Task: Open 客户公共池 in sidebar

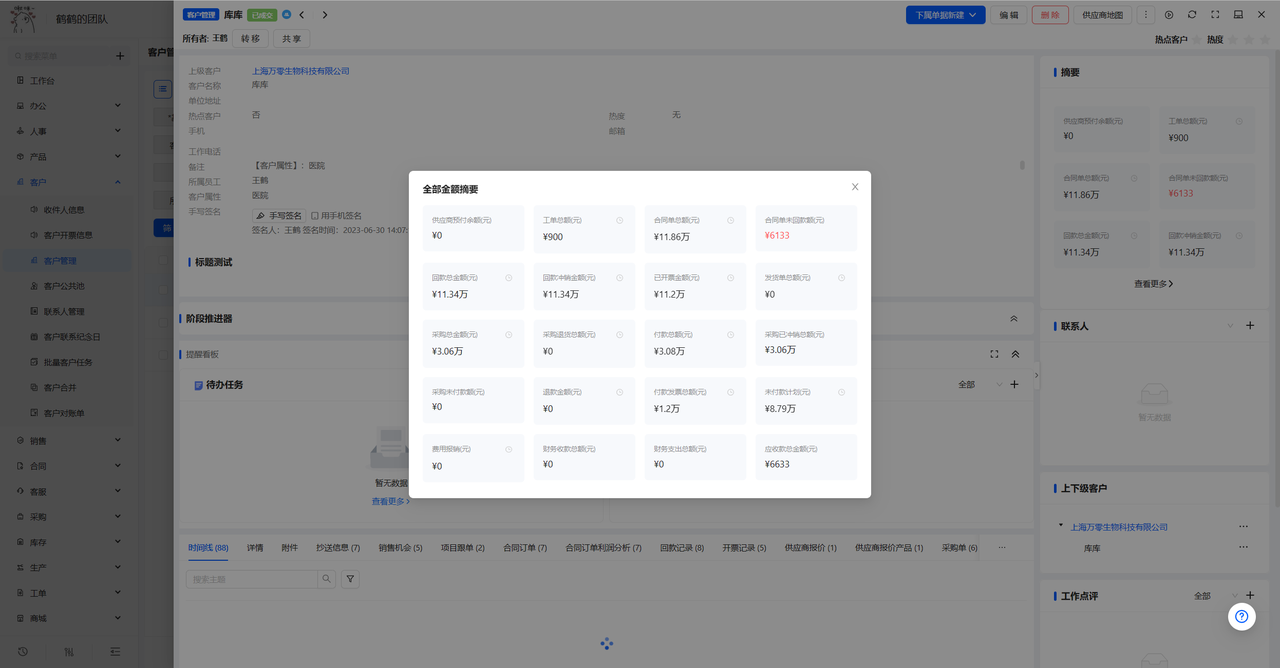Action: (x=66, y=286)
